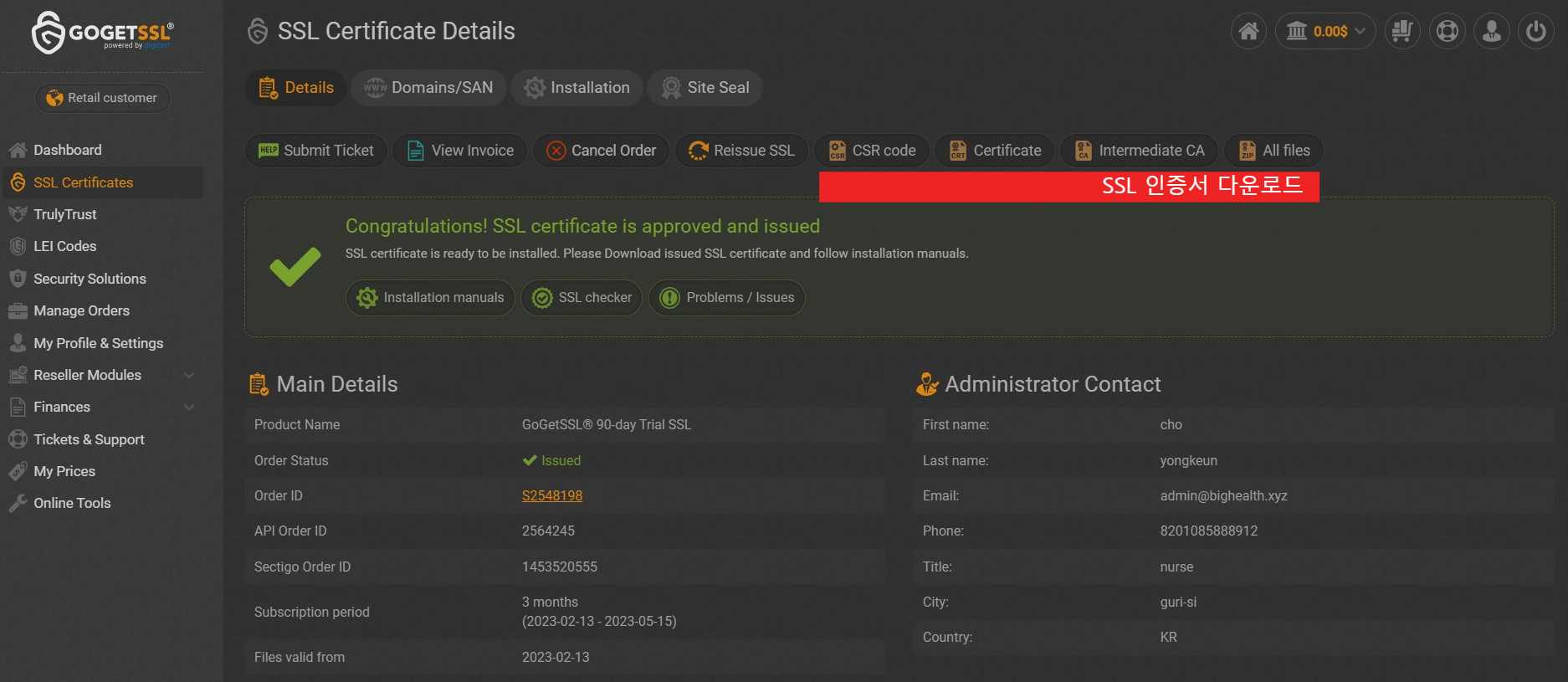Switch to the Installation tab
The image size is (1568, 682).
(x=576, y=88)
